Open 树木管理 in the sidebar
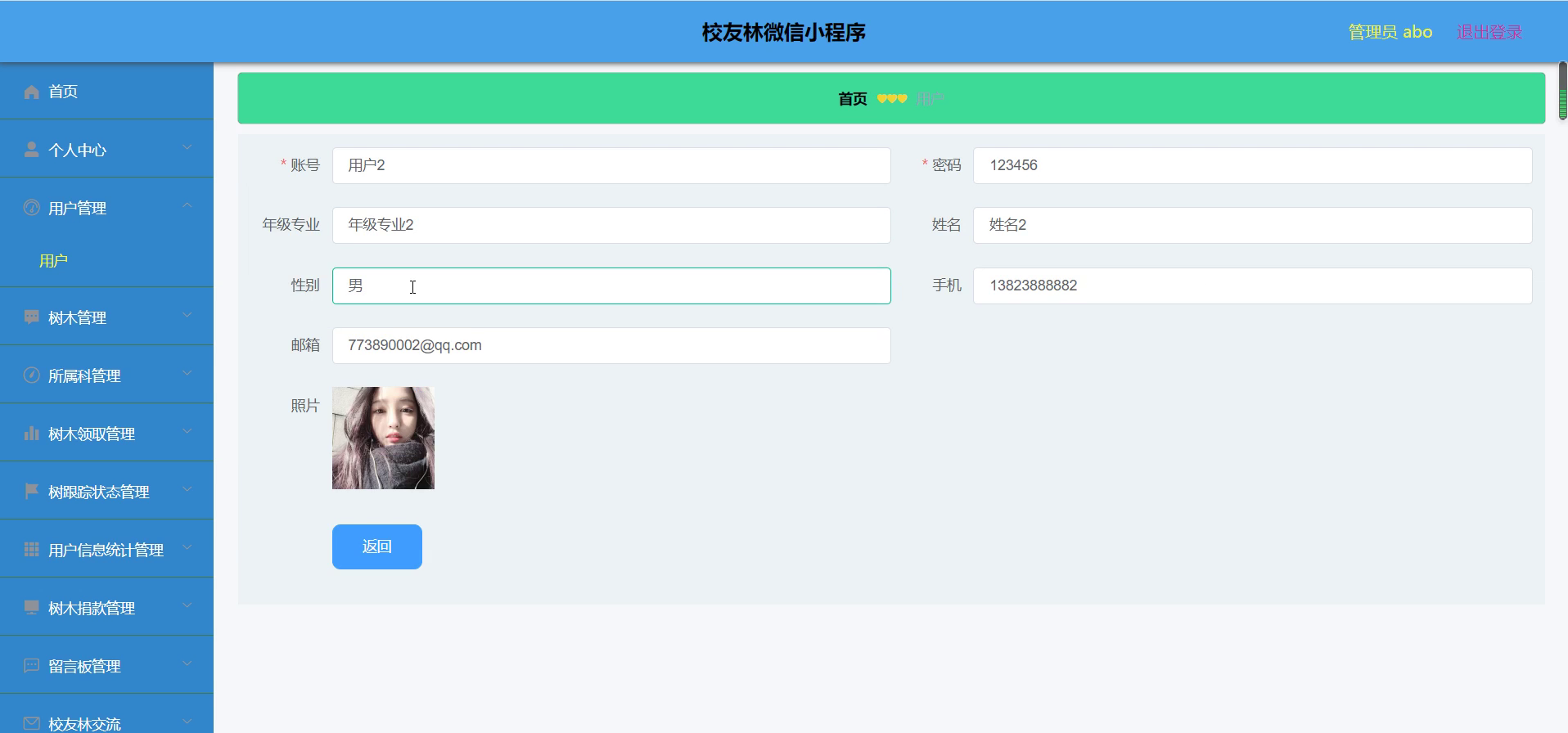1568x733 pixels. click(106, 317)
